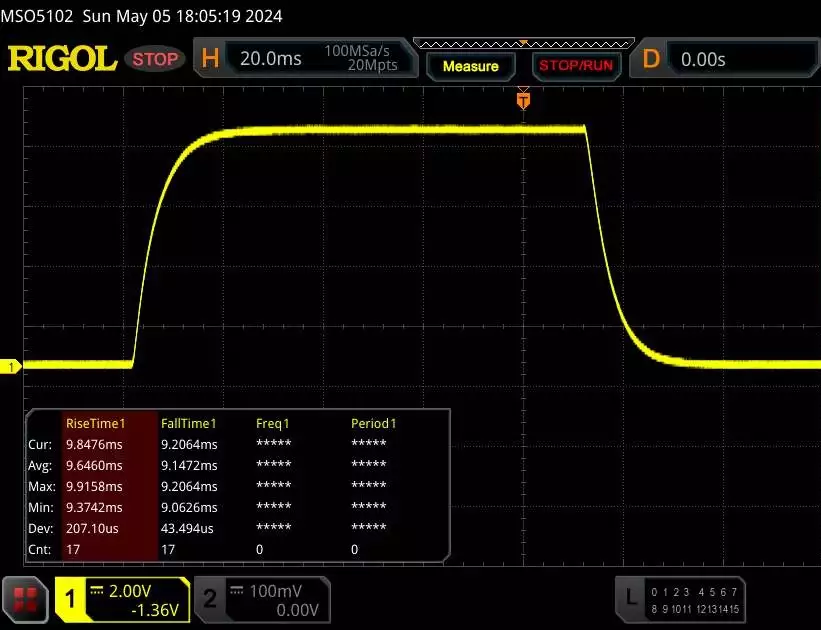
Task: Open the horizontal timebase H setting
Action: tap(210, 58)
